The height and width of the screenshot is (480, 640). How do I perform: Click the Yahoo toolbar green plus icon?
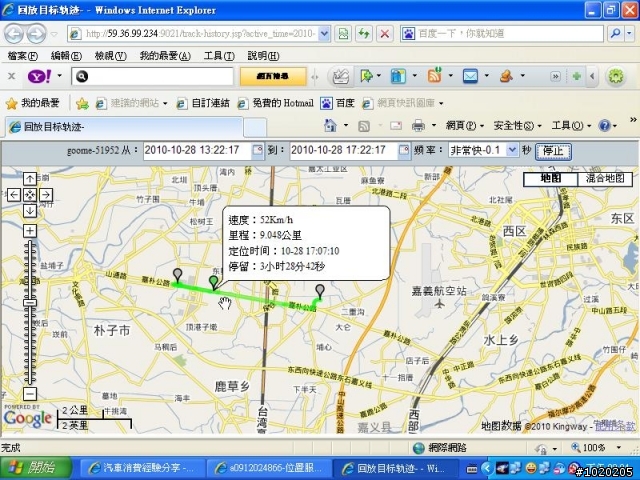coord(577,76)
